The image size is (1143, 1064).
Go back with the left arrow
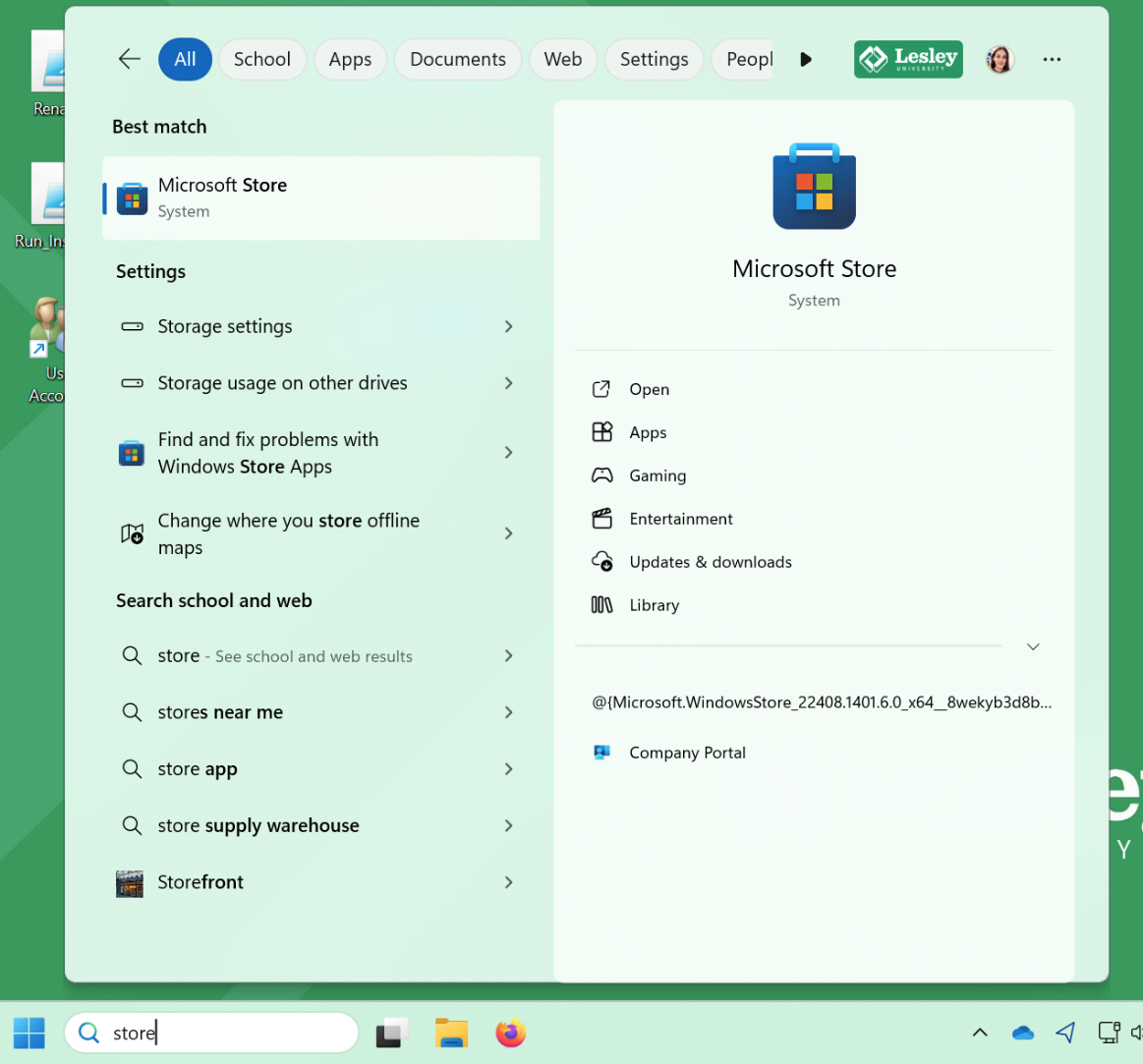(129, 59)
